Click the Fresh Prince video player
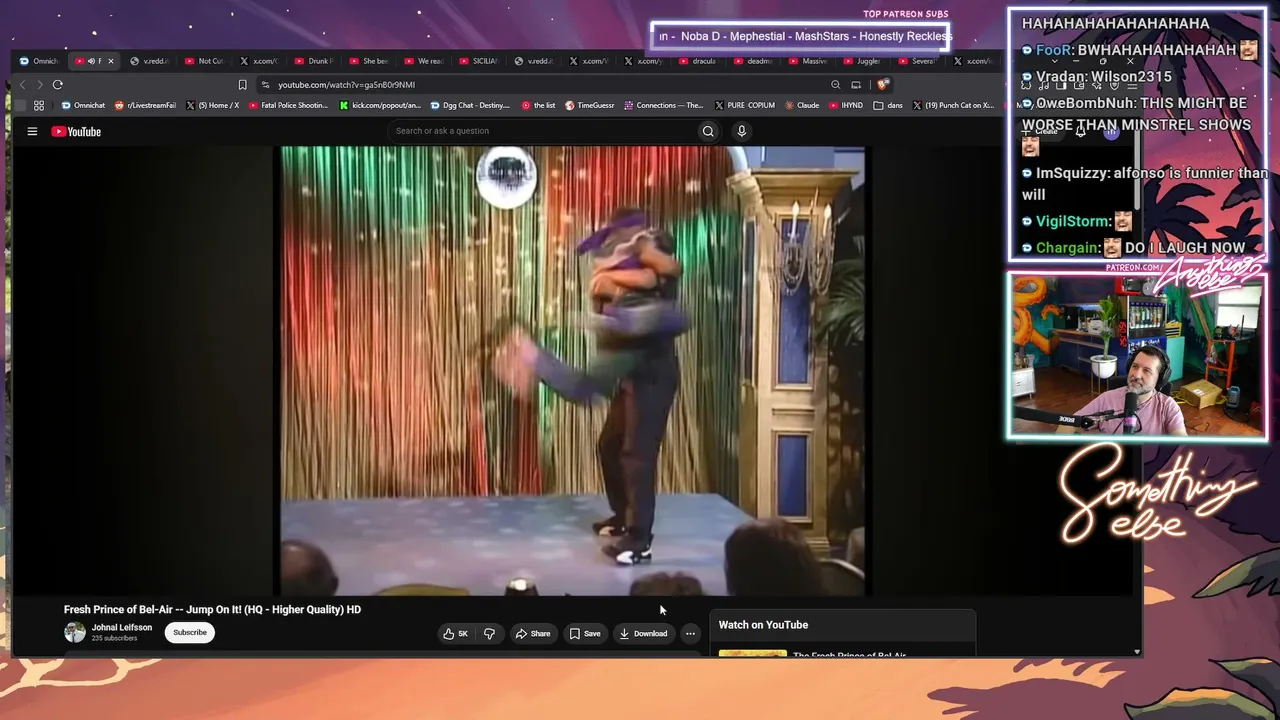This screenshot has width=1280, height=720. coord(572,371)
